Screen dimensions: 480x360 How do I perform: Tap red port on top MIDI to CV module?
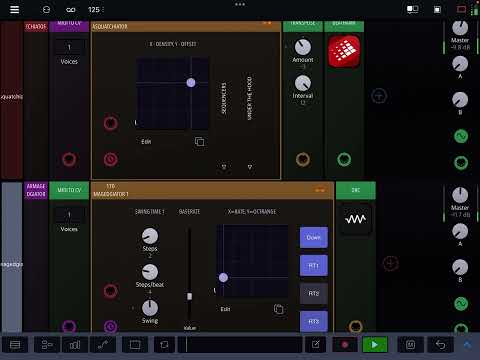69,160
